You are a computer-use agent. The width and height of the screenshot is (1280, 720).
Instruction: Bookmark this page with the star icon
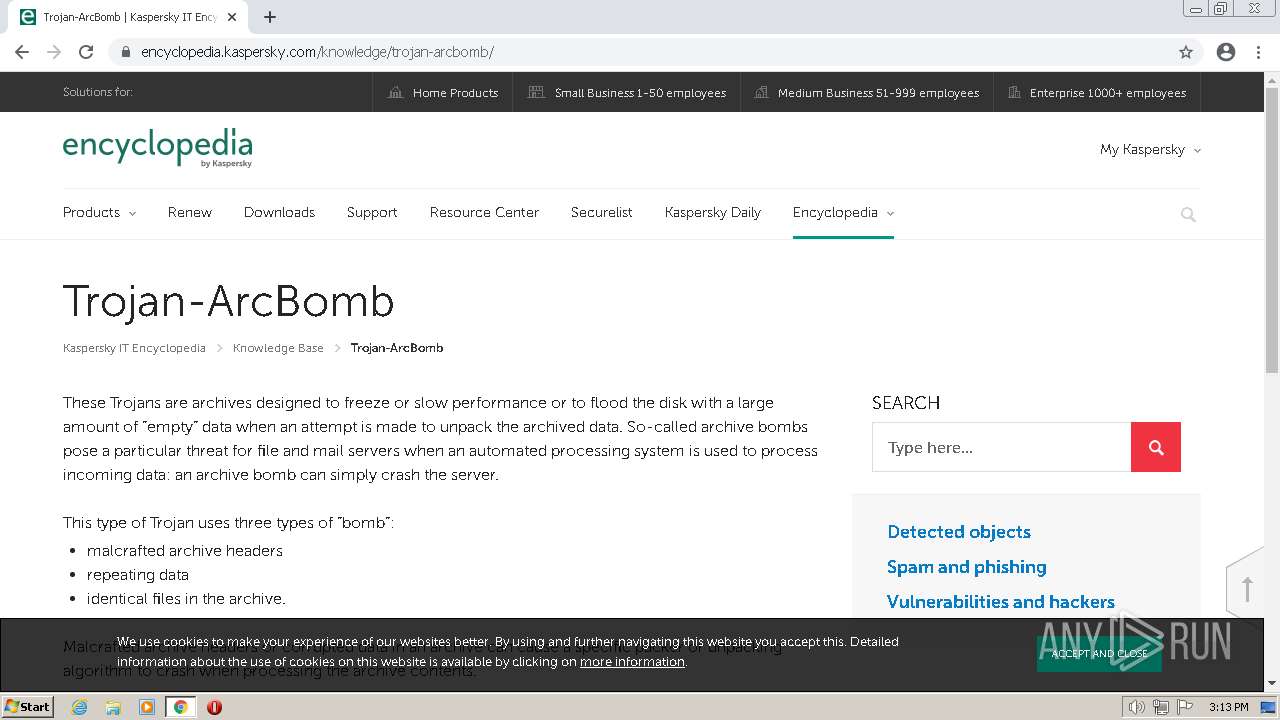1186,52
